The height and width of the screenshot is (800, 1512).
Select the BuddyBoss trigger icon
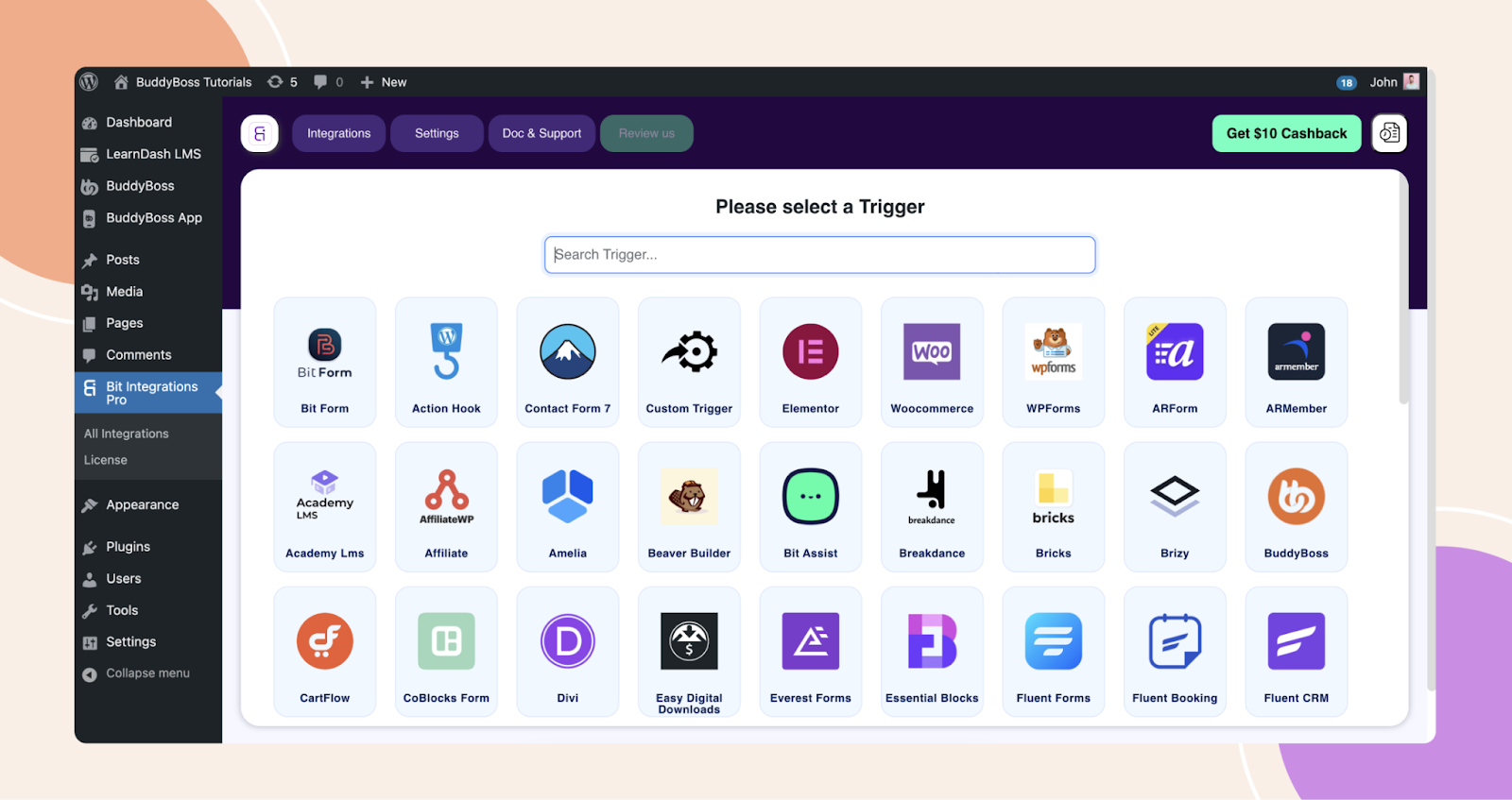(x=1296, y=496)
